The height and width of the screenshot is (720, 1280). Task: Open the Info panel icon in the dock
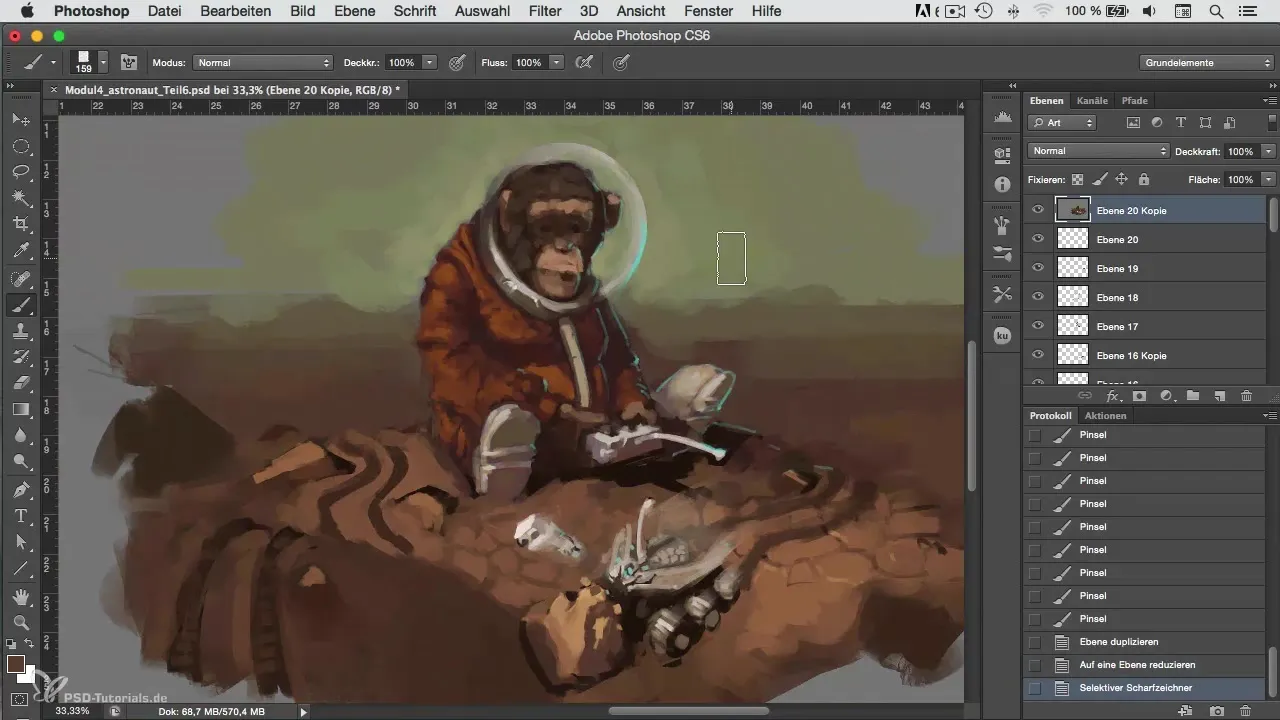1002,185
